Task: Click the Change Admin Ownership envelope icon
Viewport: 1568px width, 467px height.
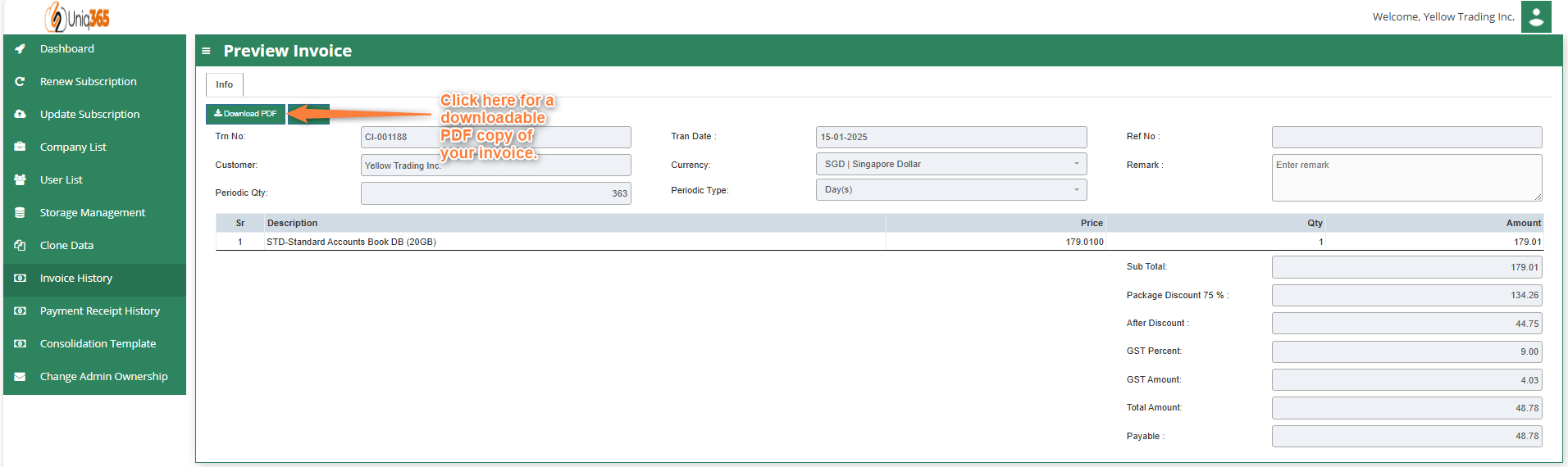Action: (x=20, y=377)
